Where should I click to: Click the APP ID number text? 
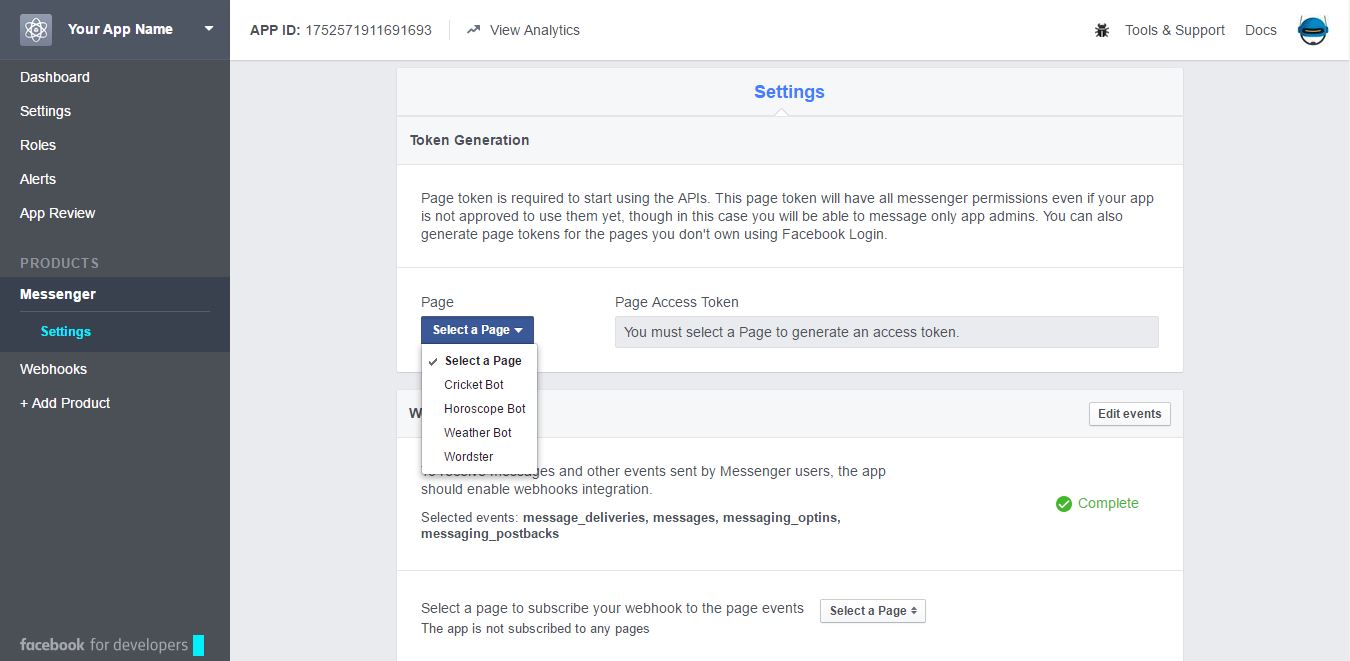pos(368,30)
